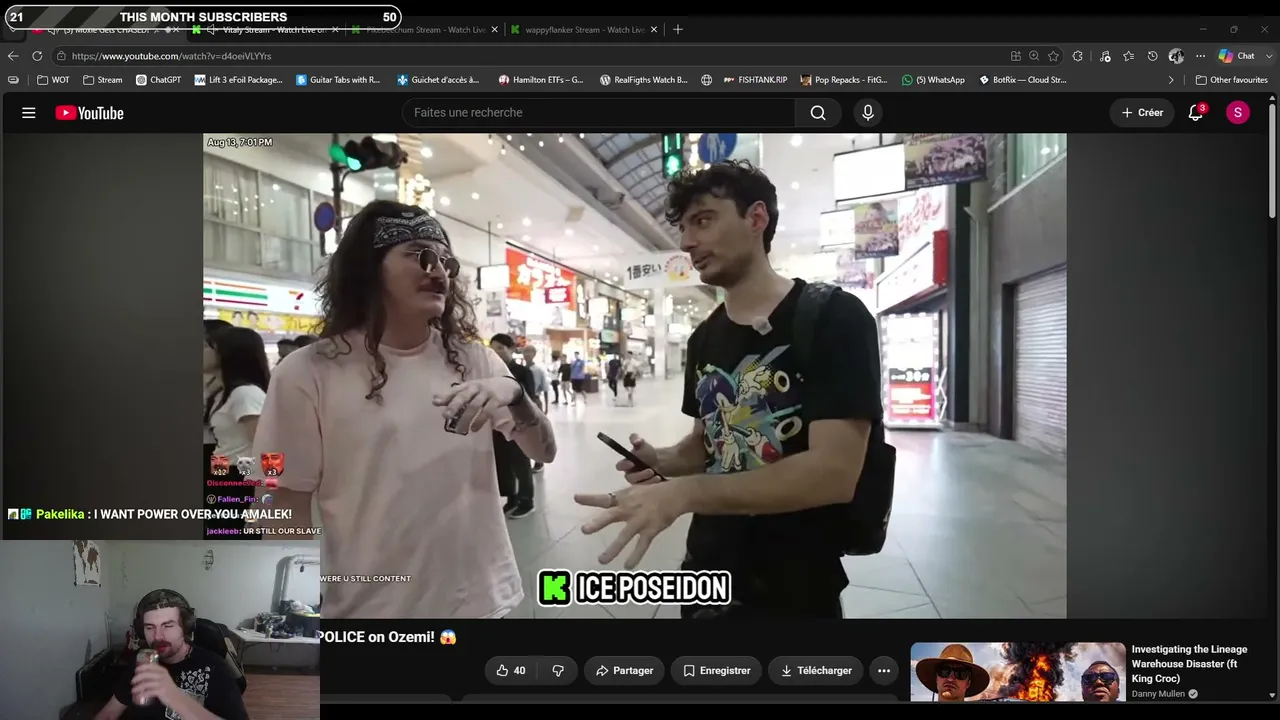Switch to the wappyflanker Stream tab
This screenshot has height=720, width=1280.
pyautogui.click(x=584, y=30)
